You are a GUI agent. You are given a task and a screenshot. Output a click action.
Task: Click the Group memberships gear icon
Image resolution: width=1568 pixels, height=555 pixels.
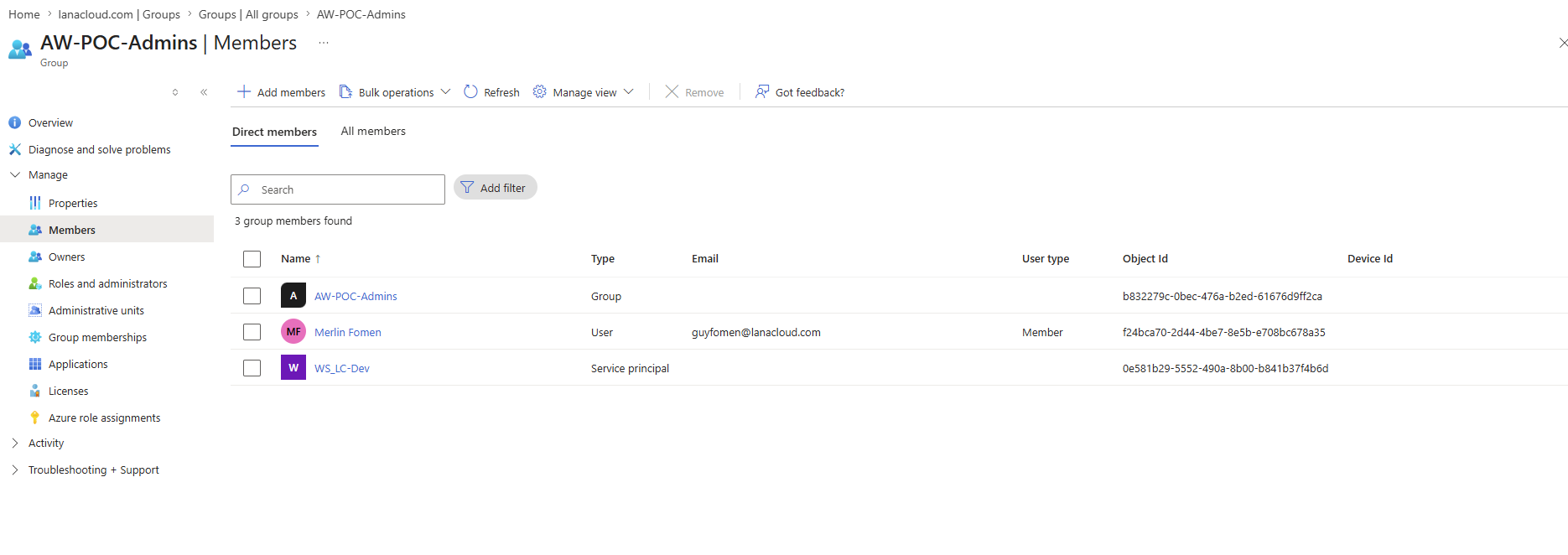pos(34,337)
